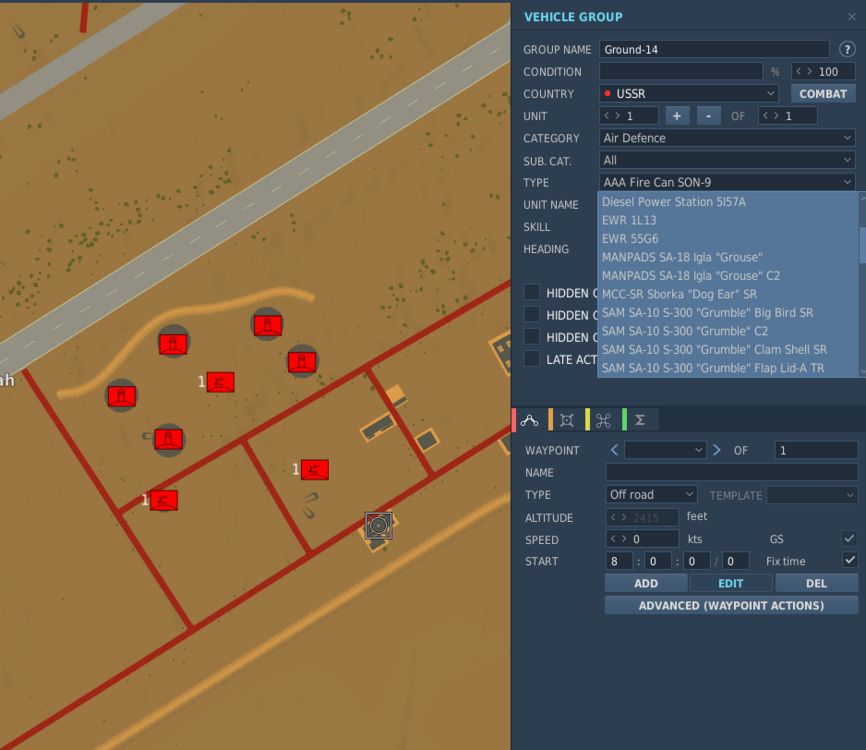Image resolution: width=866 pixels, height=750 pixels.
Task: Click the selected radar unit icon on map
Action: (378, 525)
